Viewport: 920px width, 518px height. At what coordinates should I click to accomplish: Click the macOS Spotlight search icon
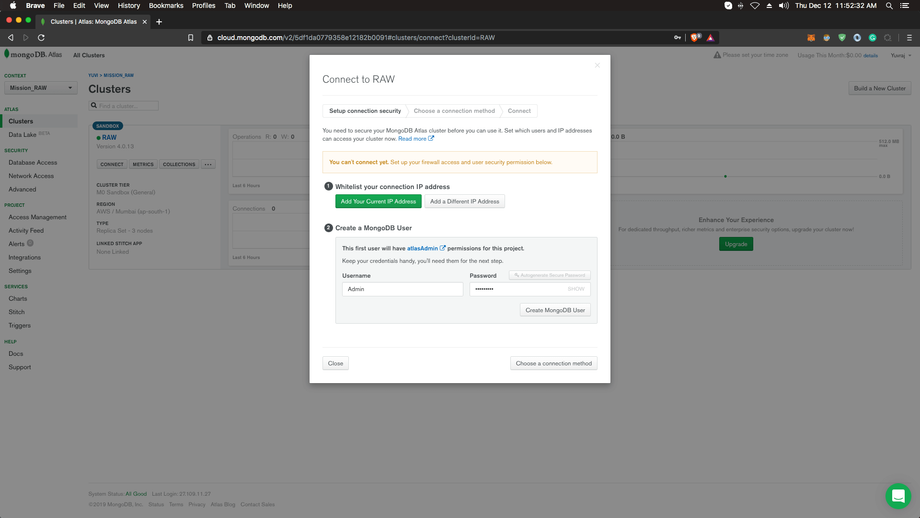889,6
